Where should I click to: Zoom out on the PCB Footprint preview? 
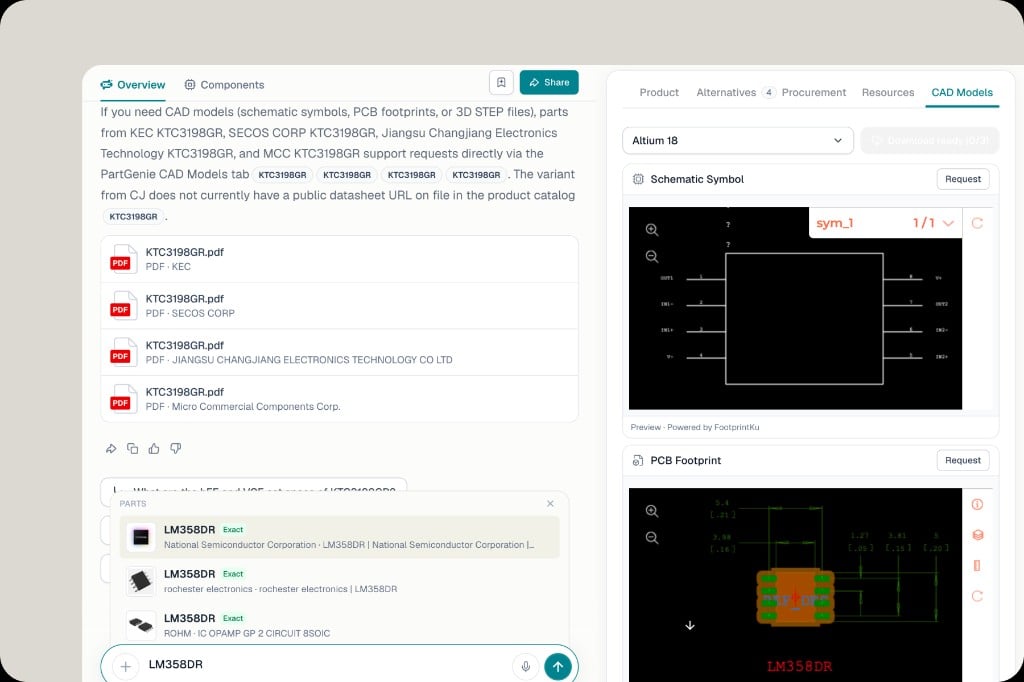652,538
